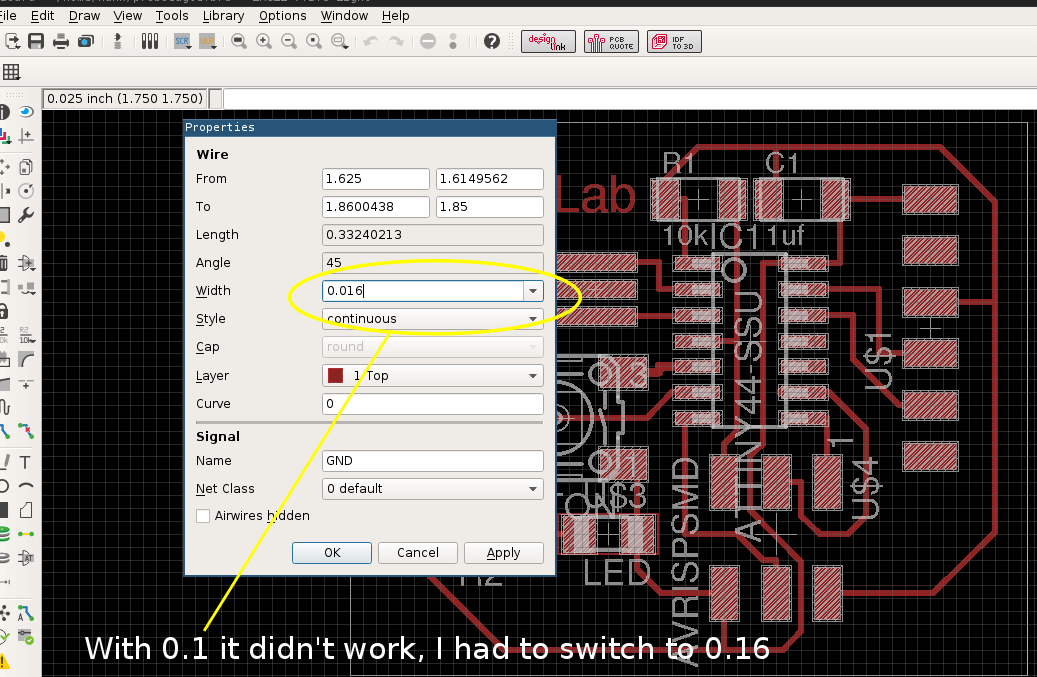This screenshot has height=677, width=1037.
Task: Open the Tools menu
Action: (172, 15)
